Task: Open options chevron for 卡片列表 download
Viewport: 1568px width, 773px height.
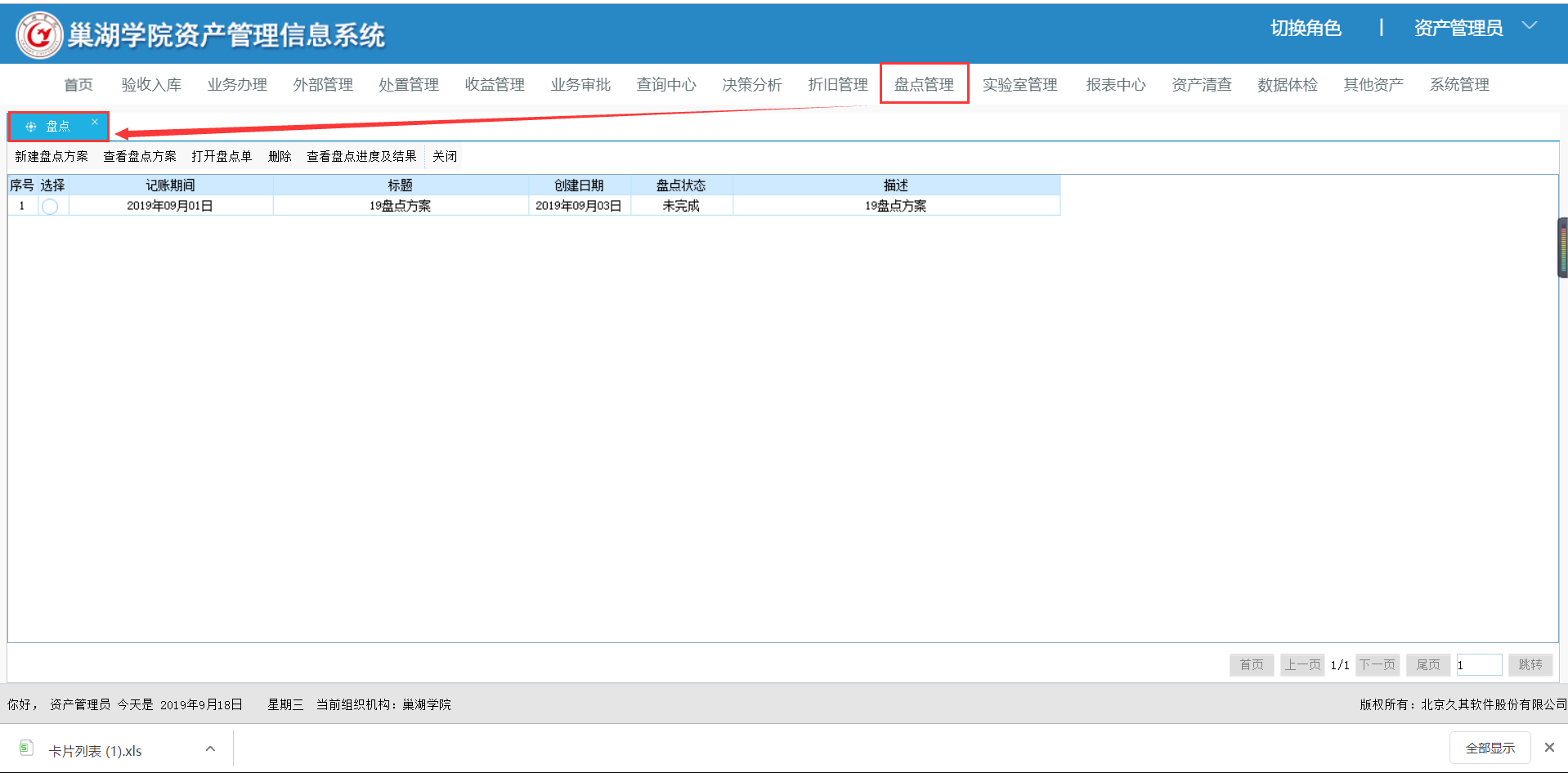Action: point(210,748)
